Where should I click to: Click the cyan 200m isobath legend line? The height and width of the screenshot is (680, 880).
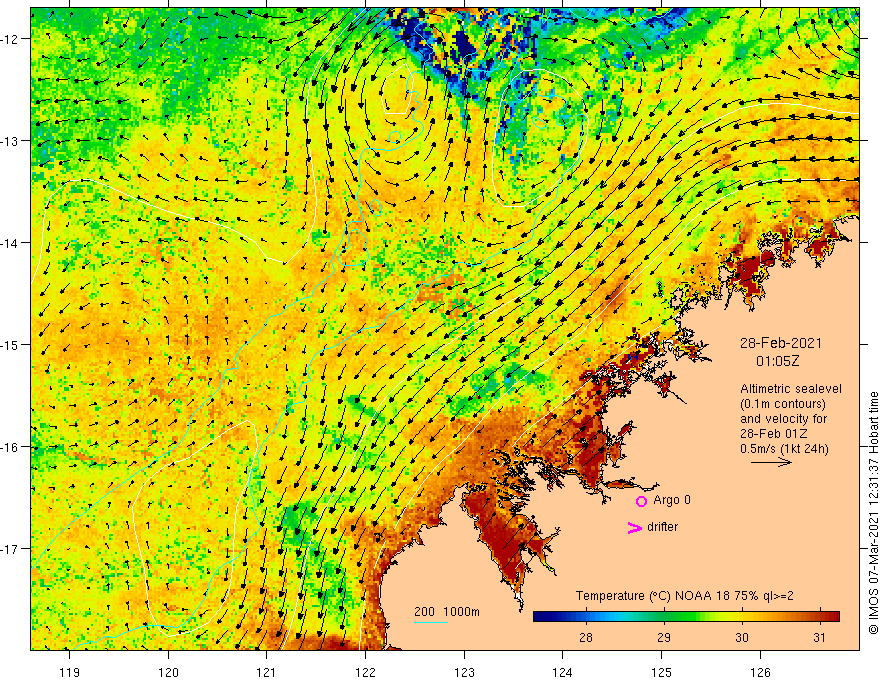click(x=430, y=622)
